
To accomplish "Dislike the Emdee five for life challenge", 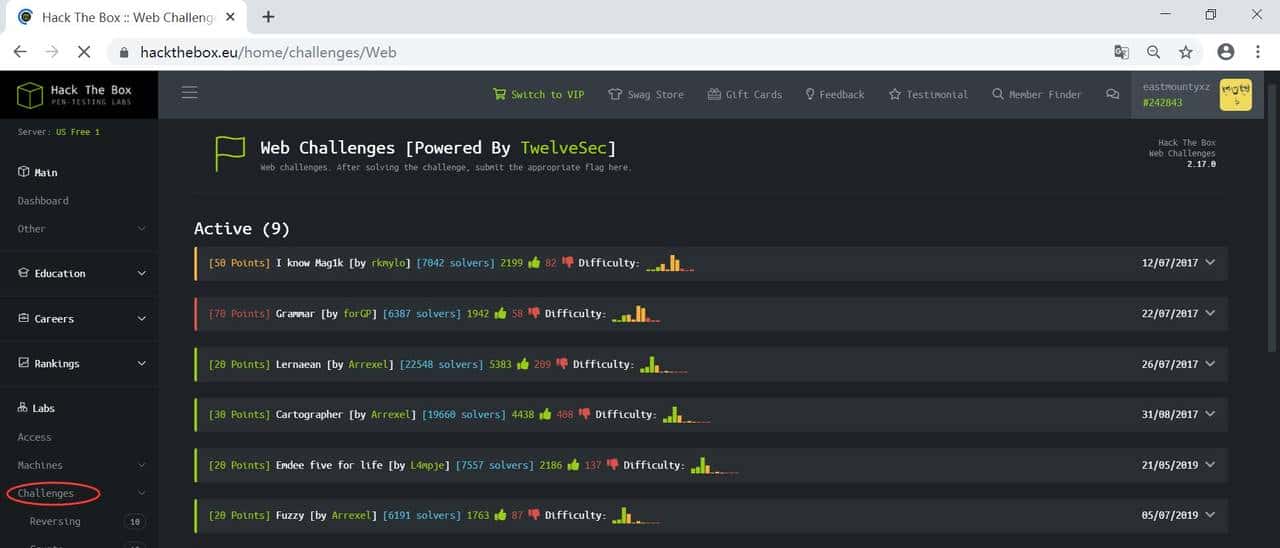I will coord(612,466).
